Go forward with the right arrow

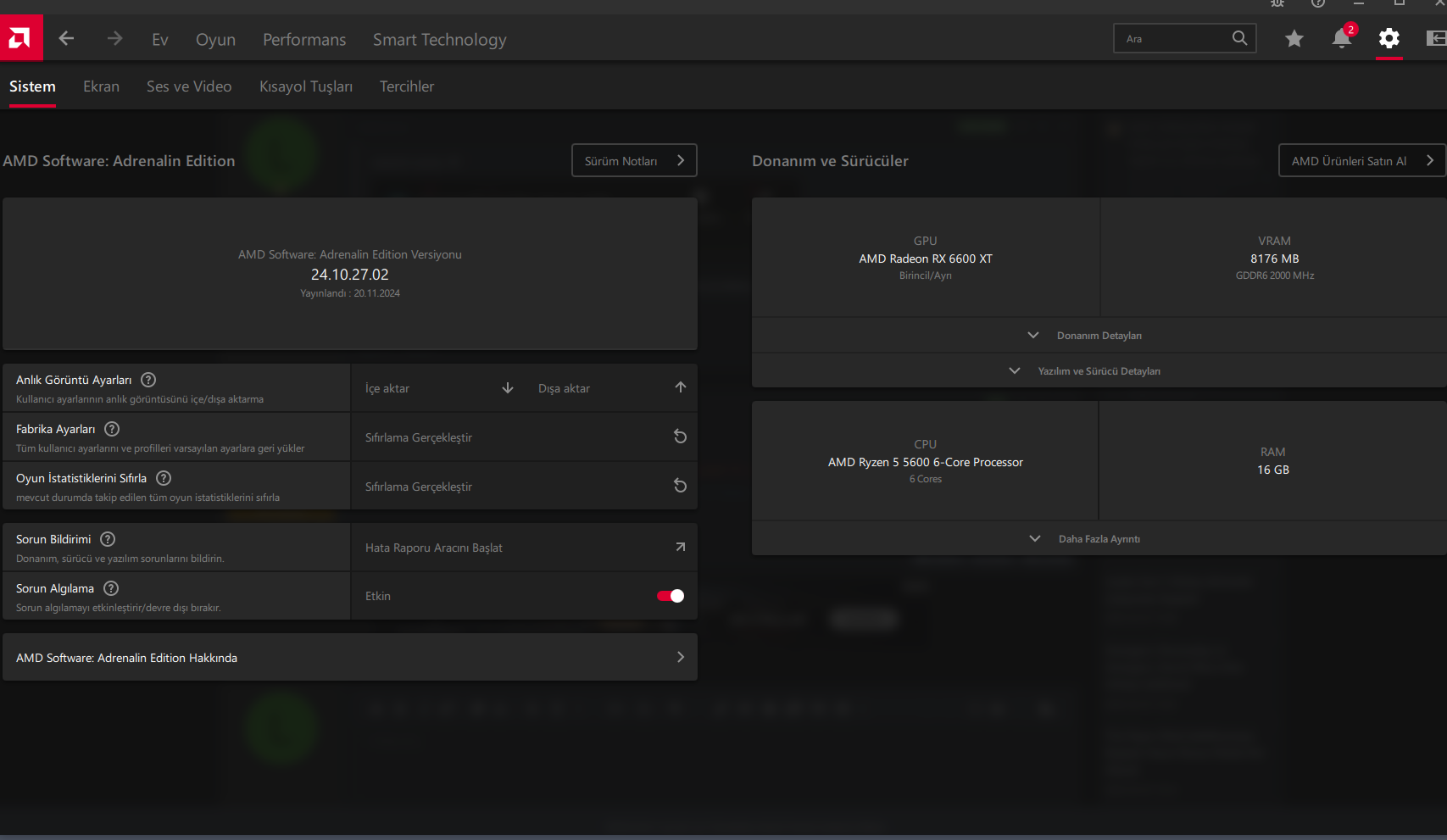[x=114, y=38]
